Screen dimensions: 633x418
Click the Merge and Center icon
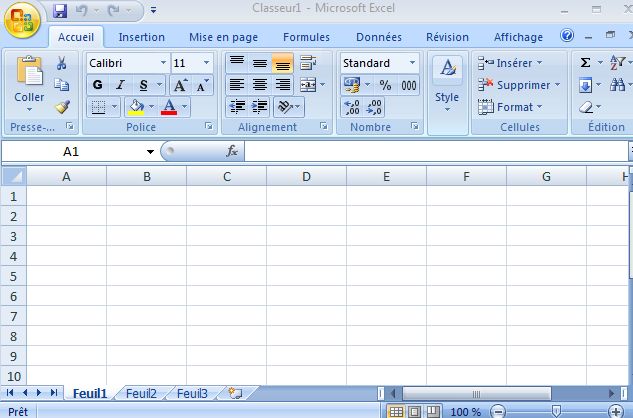point(307,85)
